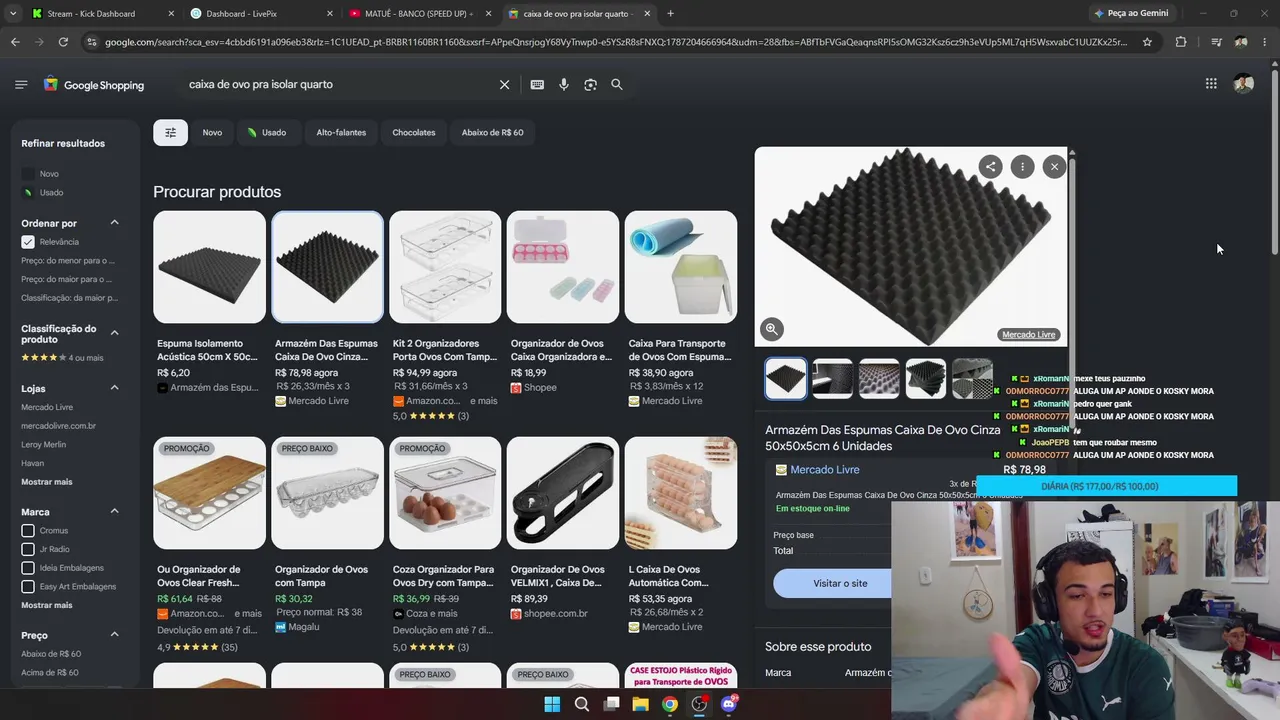Image resolution: width=1280 pixels, height=720 pixels.
Task: Select the third thumbnail showing foam closeup
Action: coord(879,379)
